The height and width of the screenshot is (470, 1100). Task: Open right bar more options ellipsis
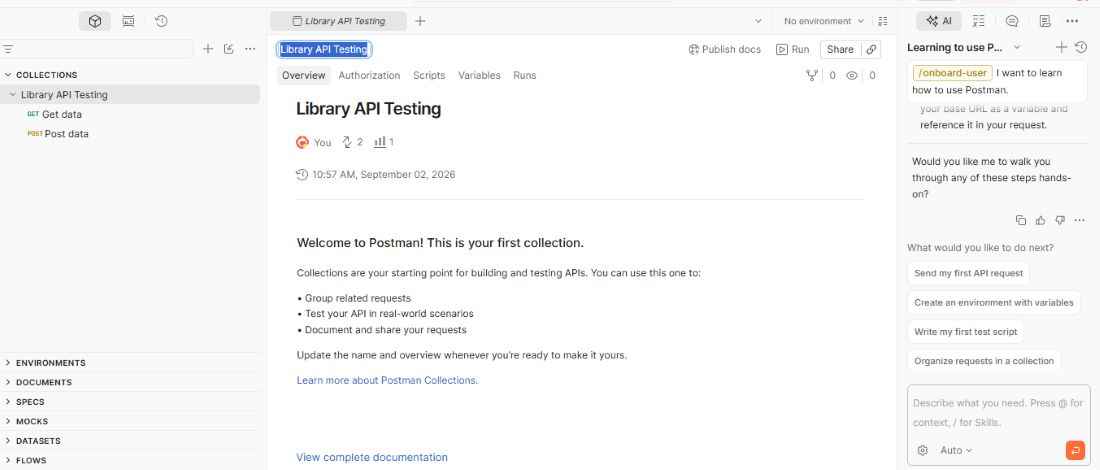click(1073, 21)
